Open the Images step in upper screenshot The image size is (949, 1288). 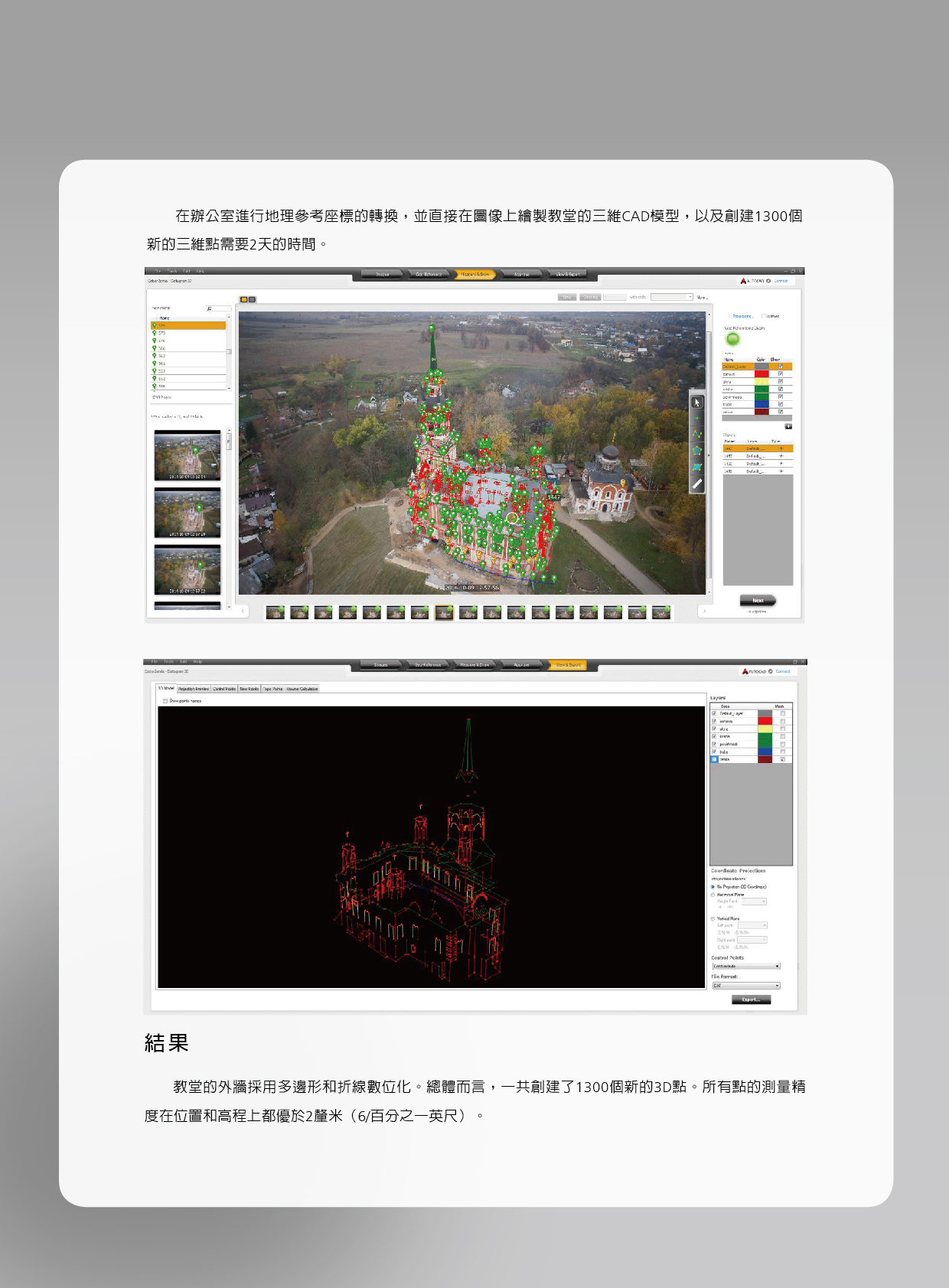click(x=383, y=274)
